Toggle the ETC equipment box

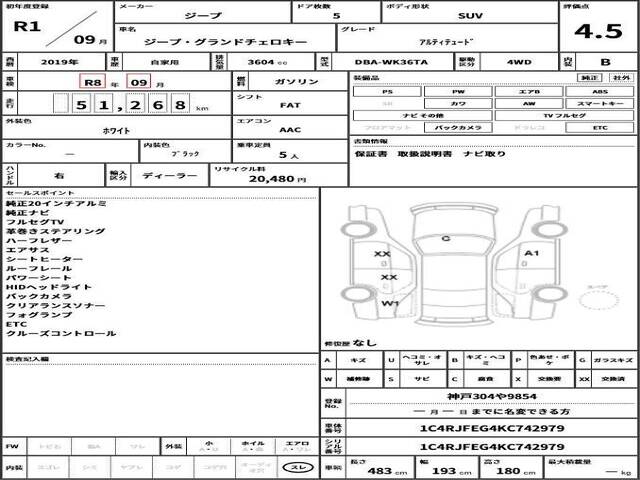point(600,129)
